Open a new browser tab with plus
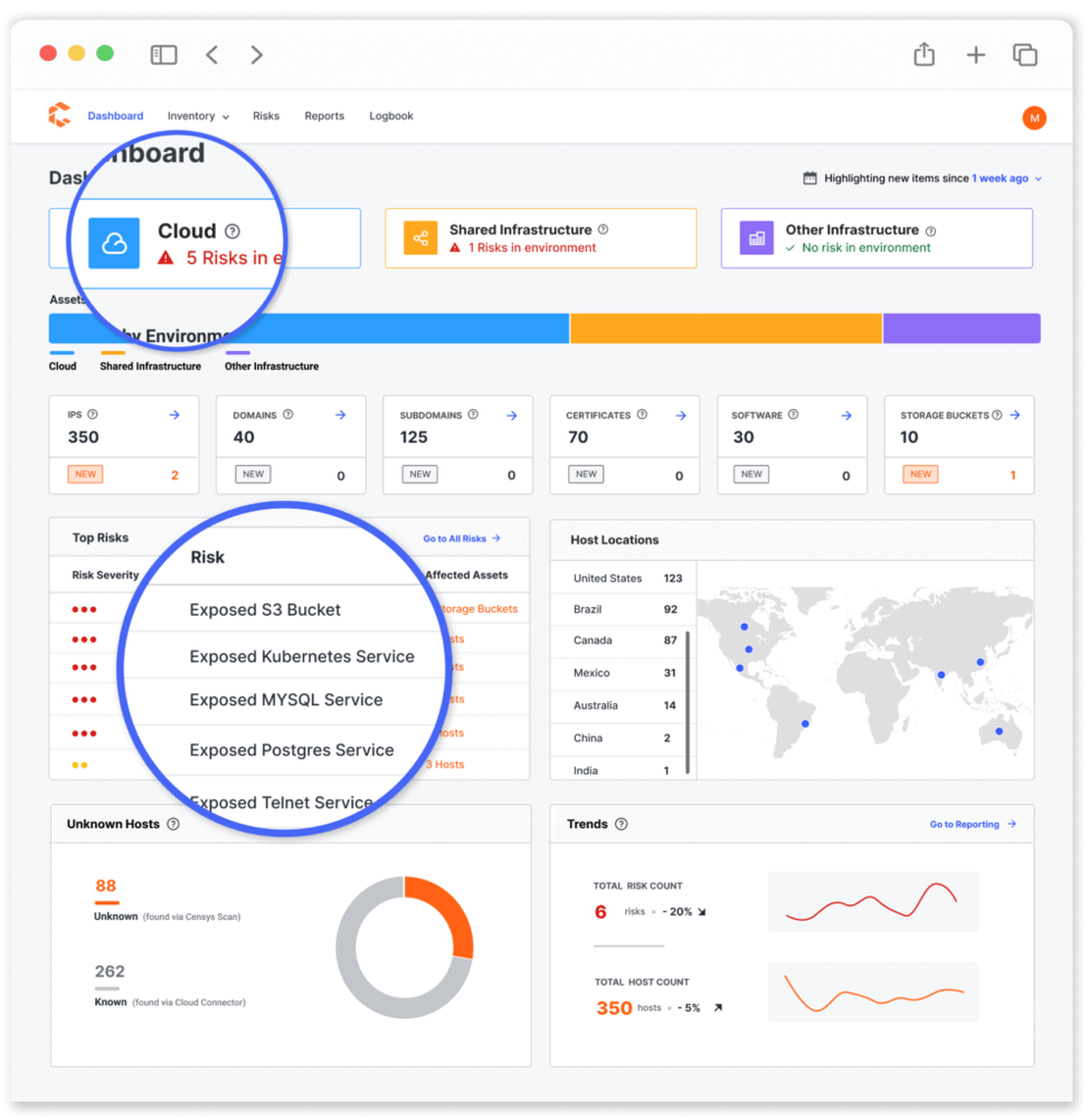 click(x=975, y=55)
